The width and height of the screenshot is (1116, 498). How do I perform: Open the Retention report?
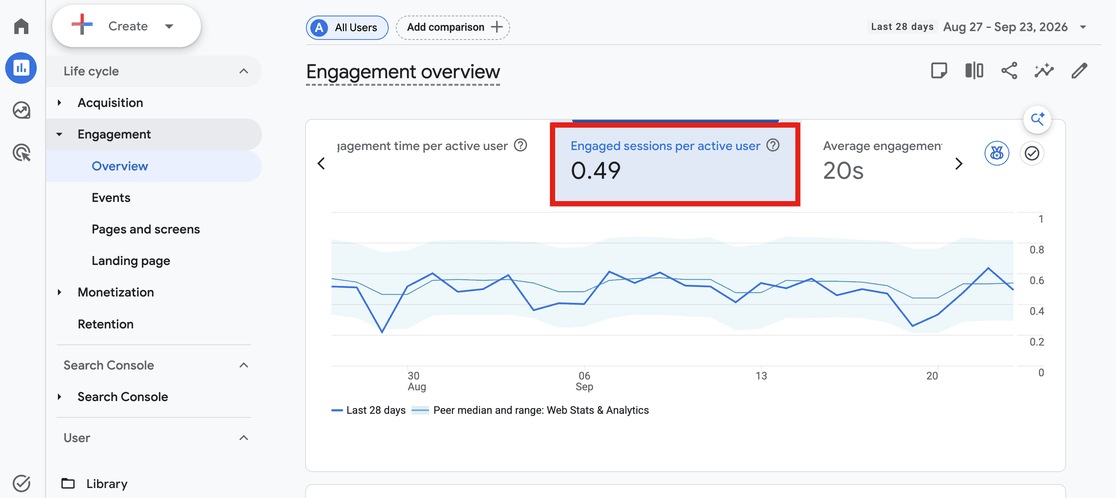(105, 324)
